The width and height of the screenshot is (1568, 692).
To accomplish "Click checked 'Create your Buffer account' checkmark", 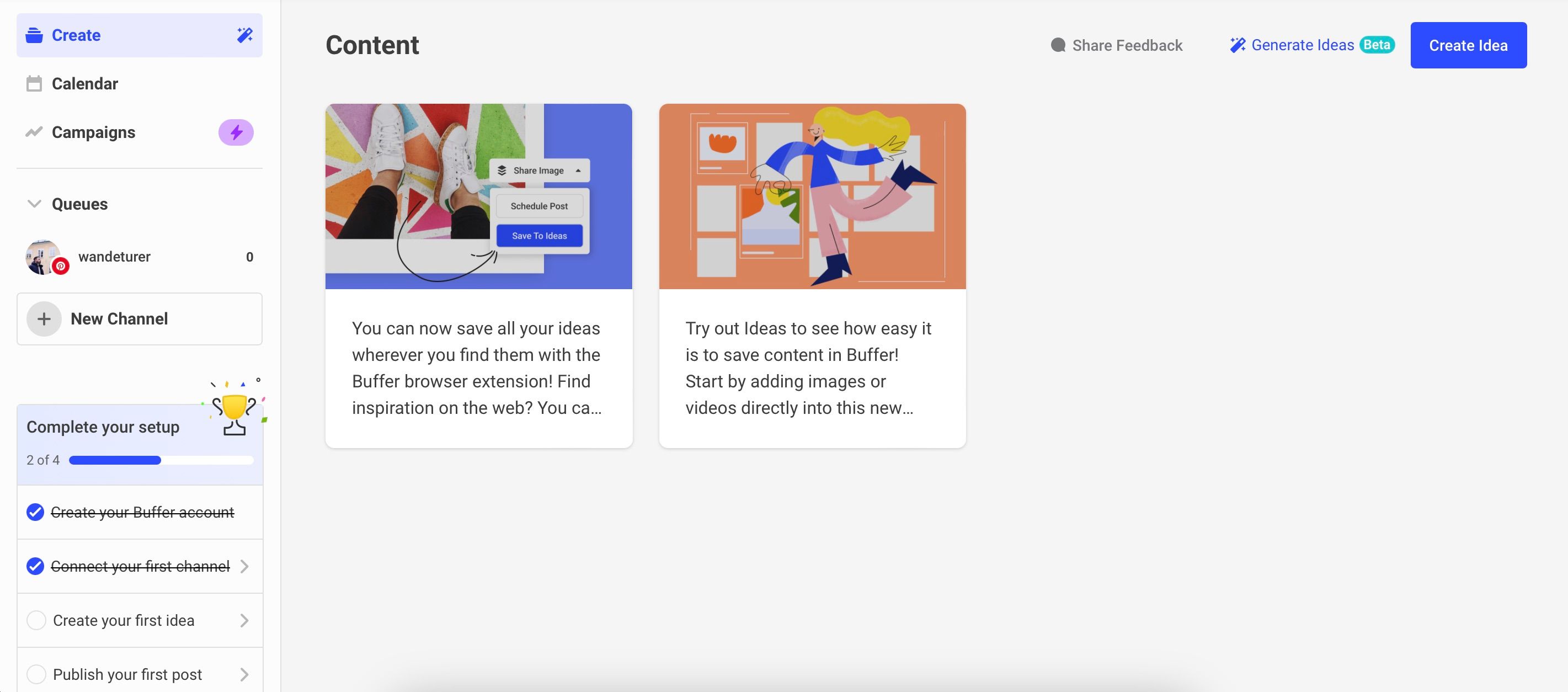I will click(x=35, y=513).
